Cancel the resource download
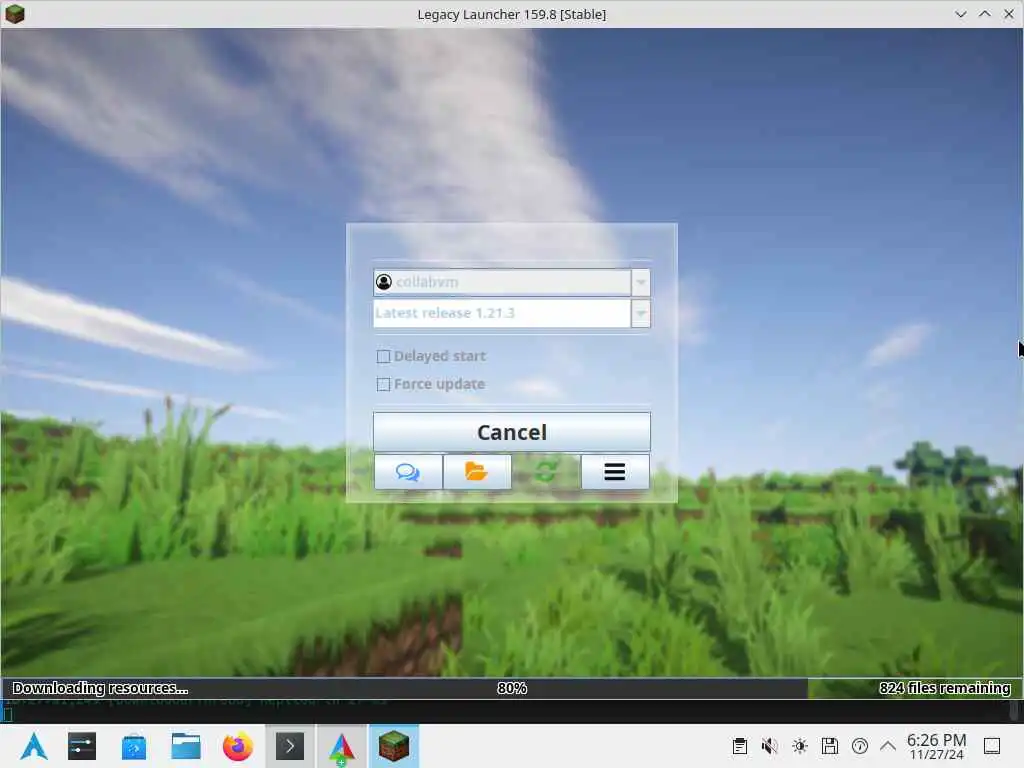1024x768 pixels. pyautogui.click(x=511, y=432)
